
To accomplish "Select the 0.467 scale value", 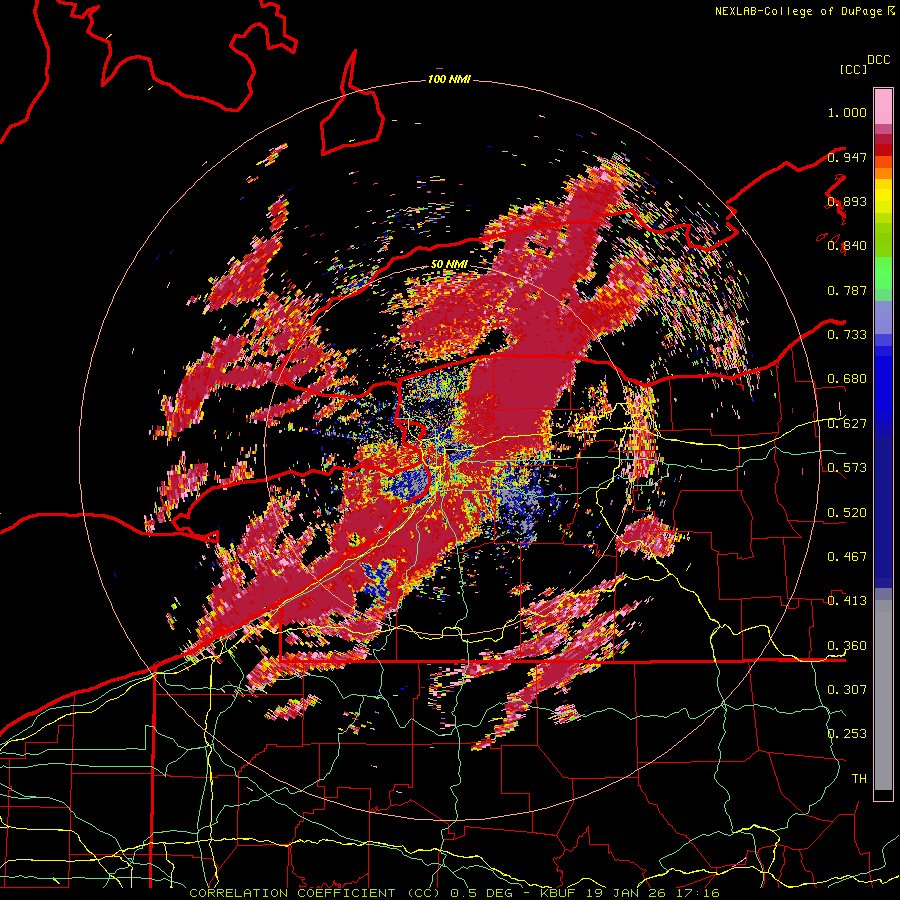I will 847,556.
